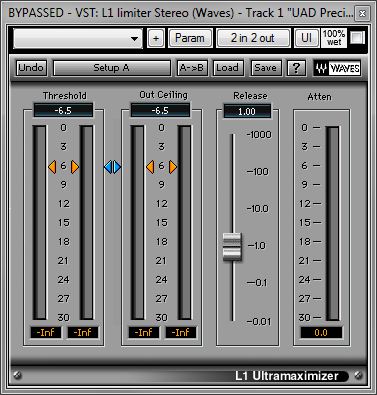This screenshot has width=377, height=395.
Task: Open the empty preset dropdown
Action: pos(78,38)
